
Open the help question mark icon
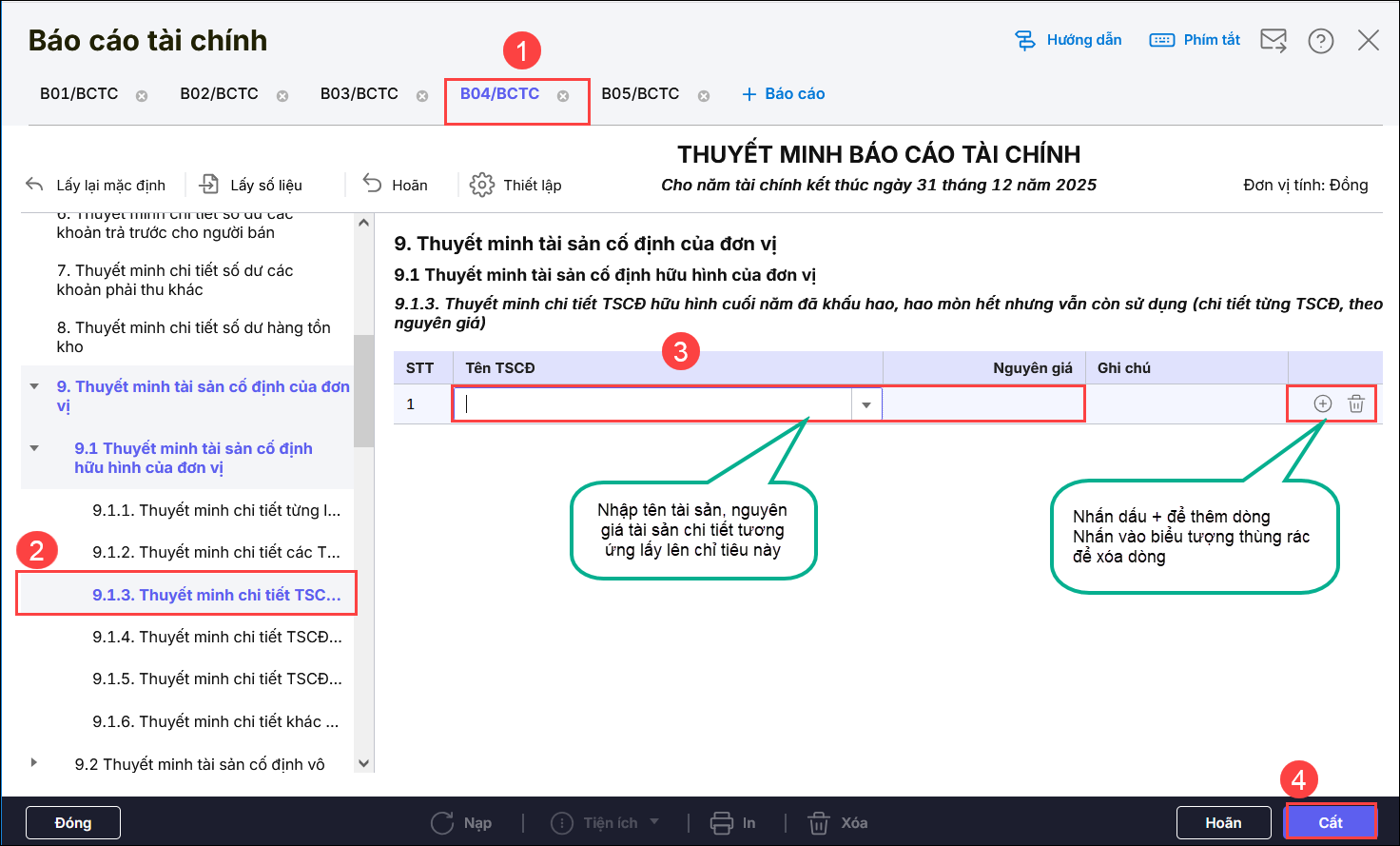click(1320, 41)
